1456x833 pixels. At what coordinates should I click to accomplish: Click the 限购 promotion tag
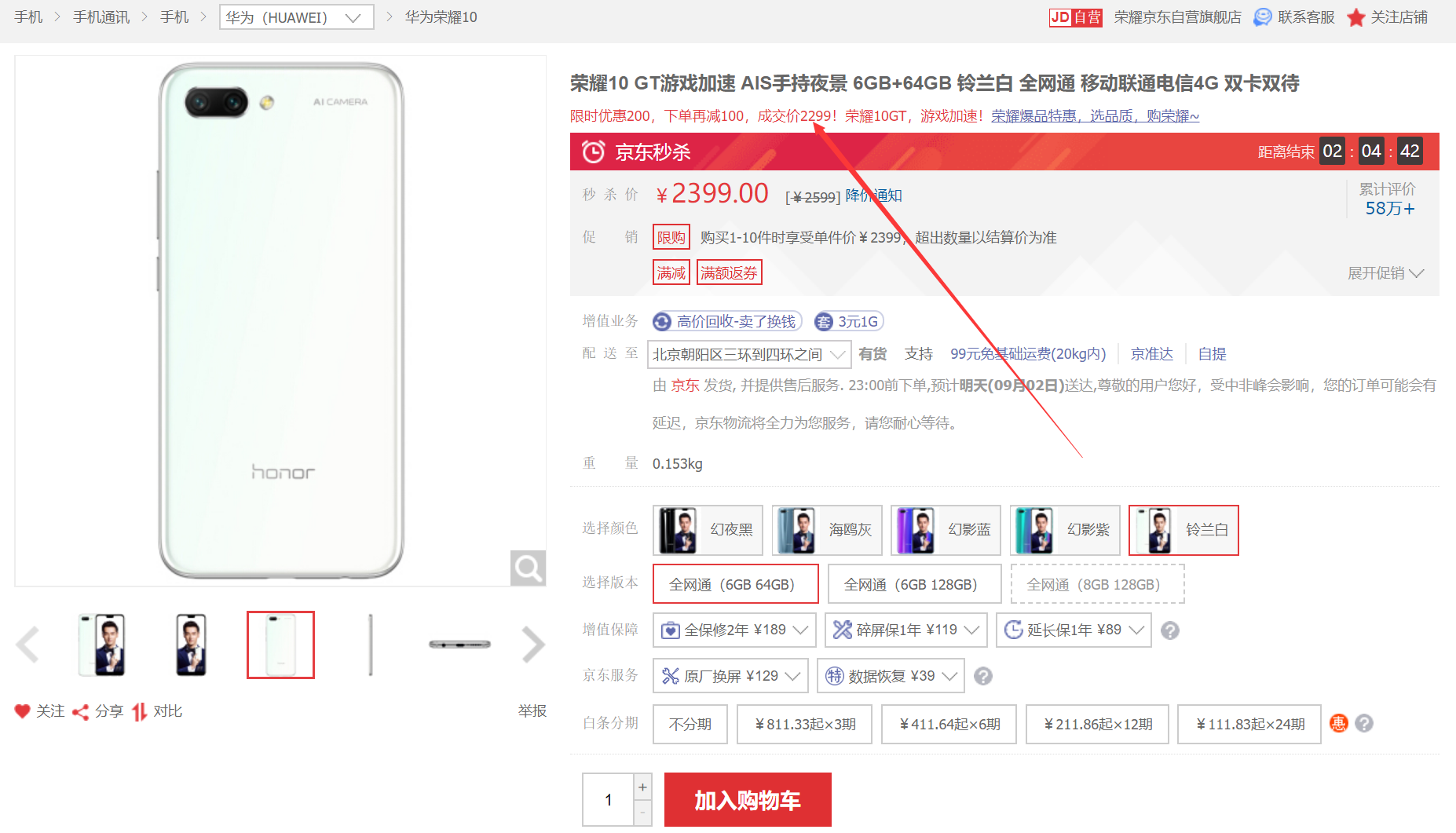pos(671,237)
